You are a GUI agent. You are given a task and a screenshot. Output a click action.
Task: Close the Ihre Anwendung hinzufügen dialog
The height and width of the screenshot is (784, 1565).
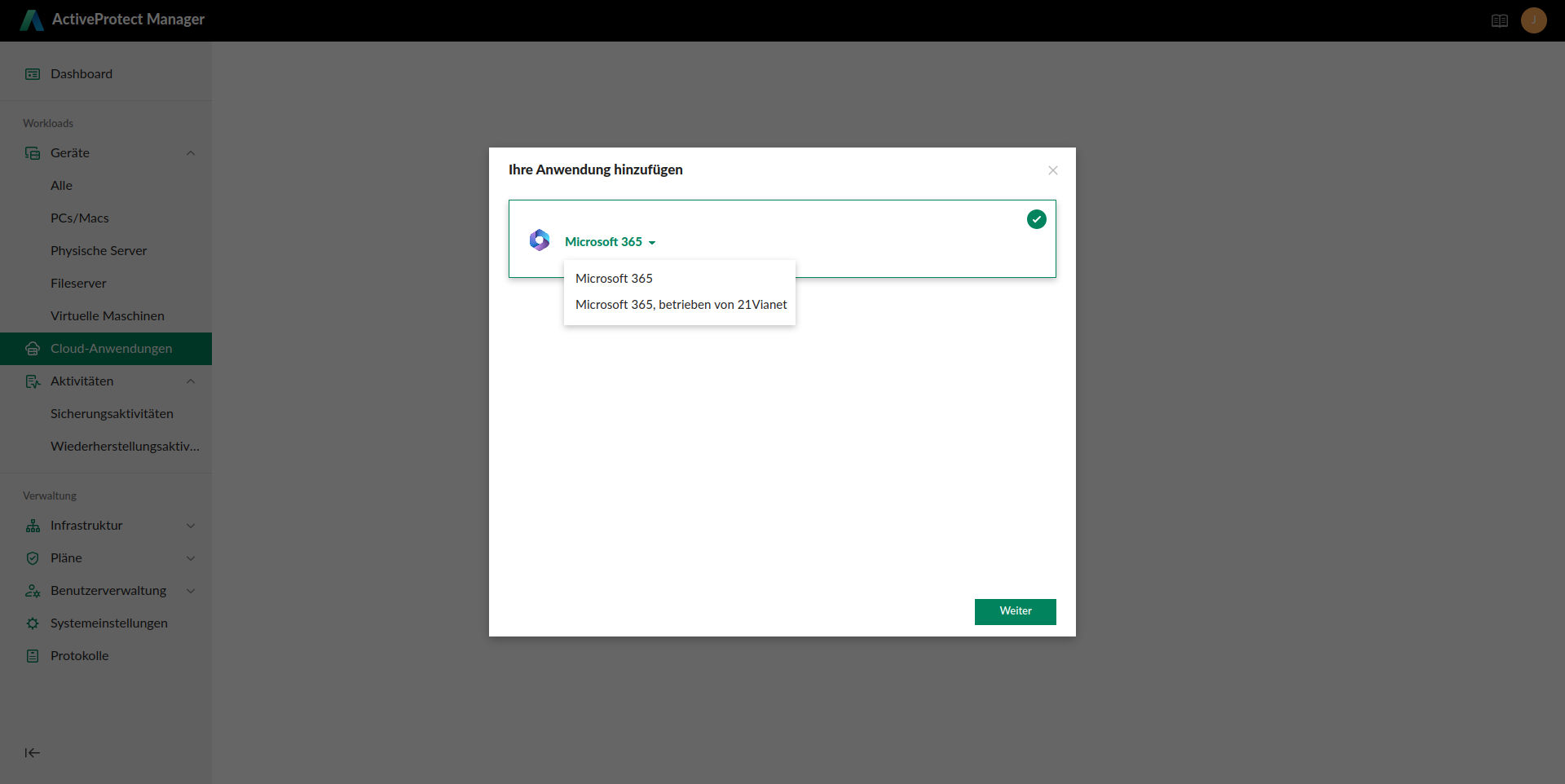[x=1052, y=170]
